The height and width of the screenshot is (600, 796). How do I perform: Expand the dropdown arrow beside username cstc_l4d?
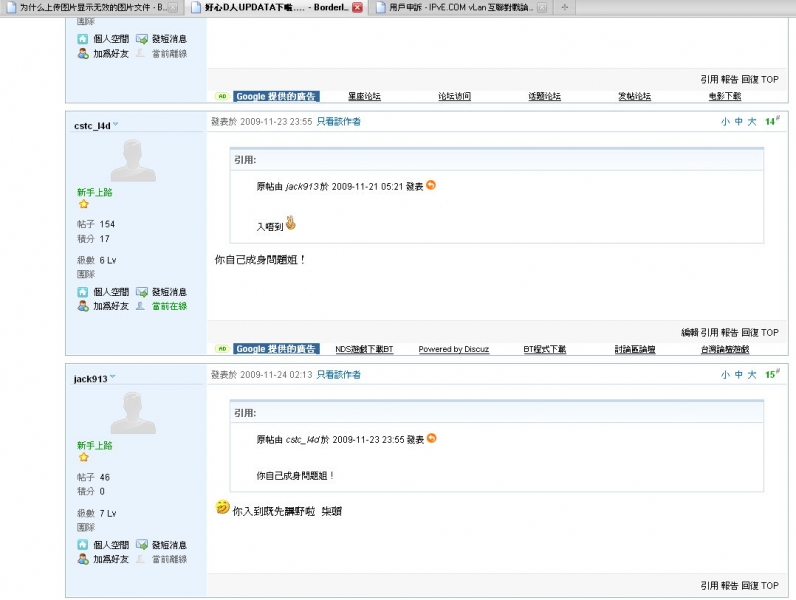[x=115, y=125]
